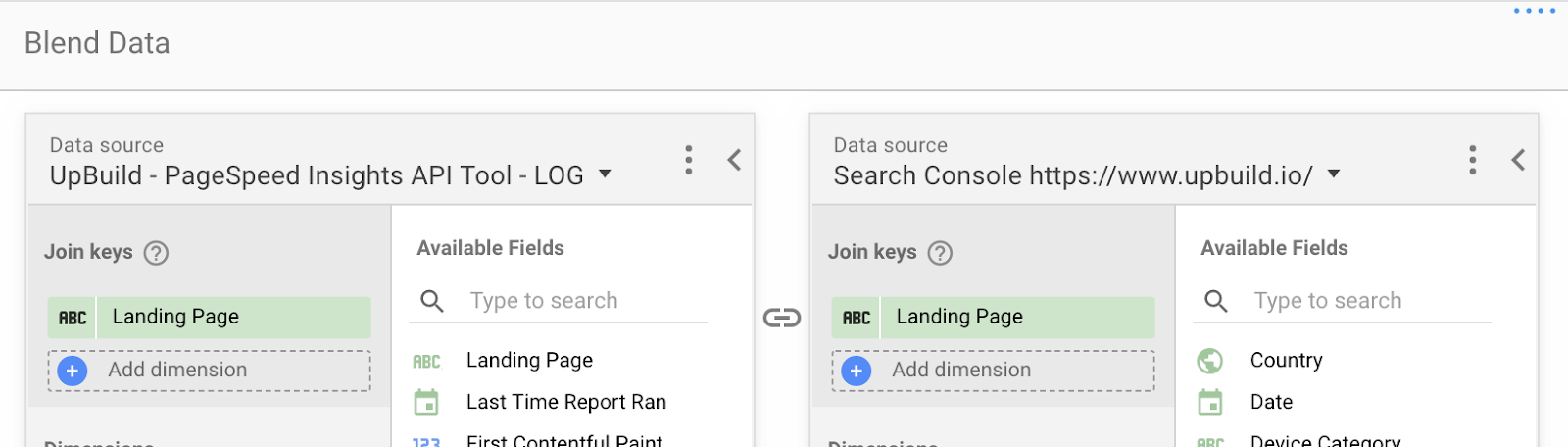Click the right Join keys help icon
Screen dimensions: 1568x447
940,253
